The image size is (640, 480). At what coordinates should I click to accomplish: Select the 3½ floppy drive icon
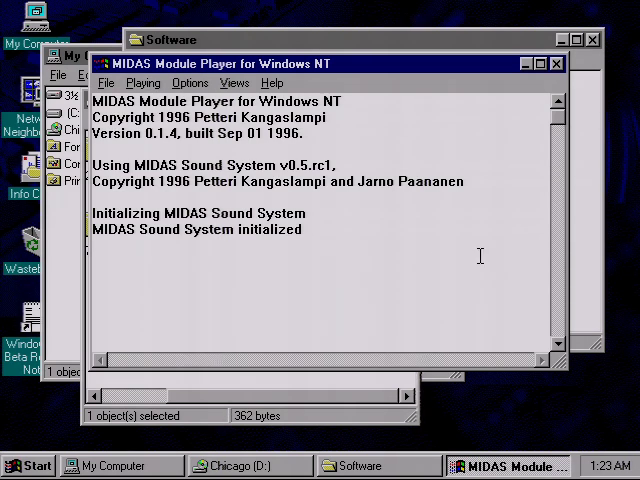(x=54, y=95)
